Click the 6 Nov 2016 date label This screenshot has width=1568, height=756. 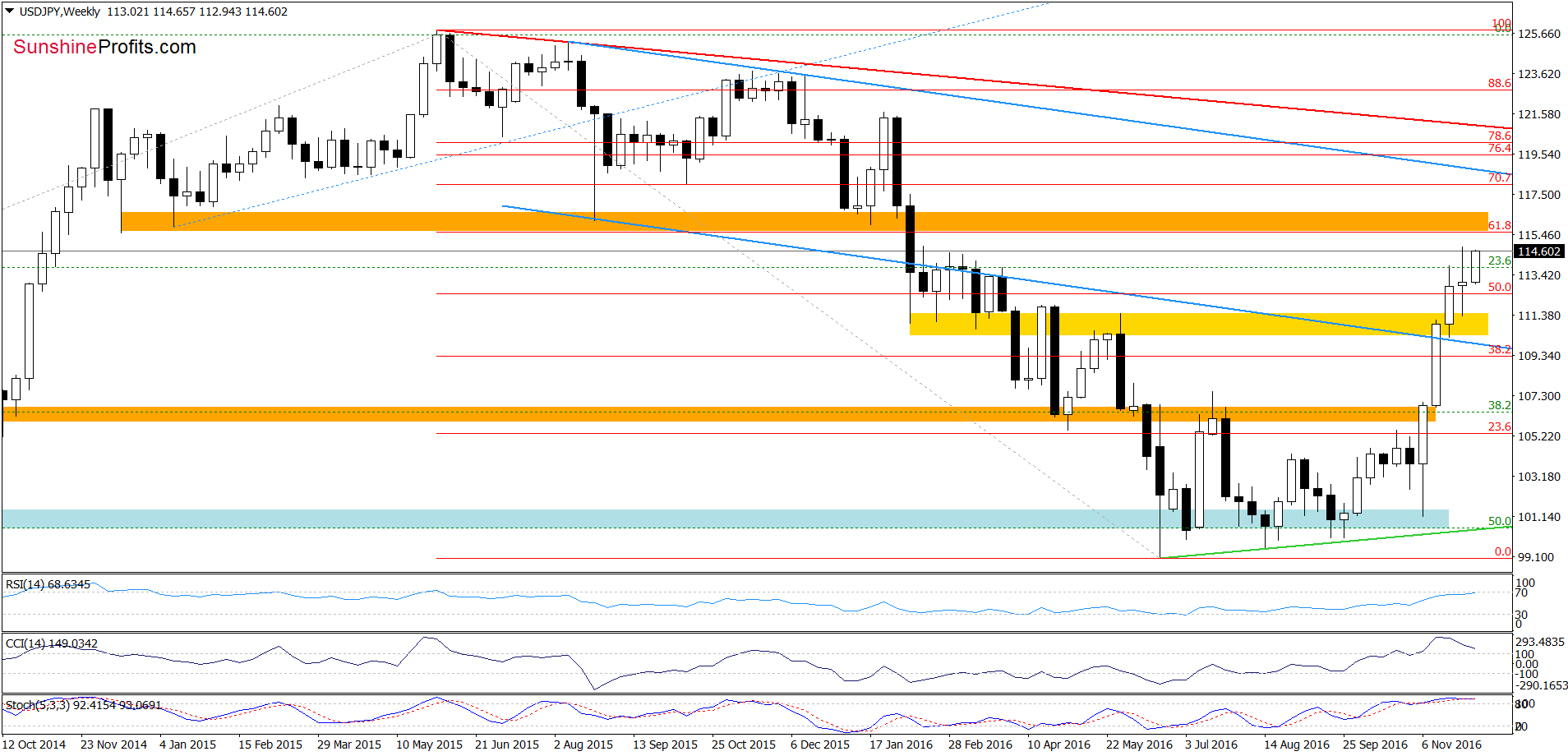1451,744
